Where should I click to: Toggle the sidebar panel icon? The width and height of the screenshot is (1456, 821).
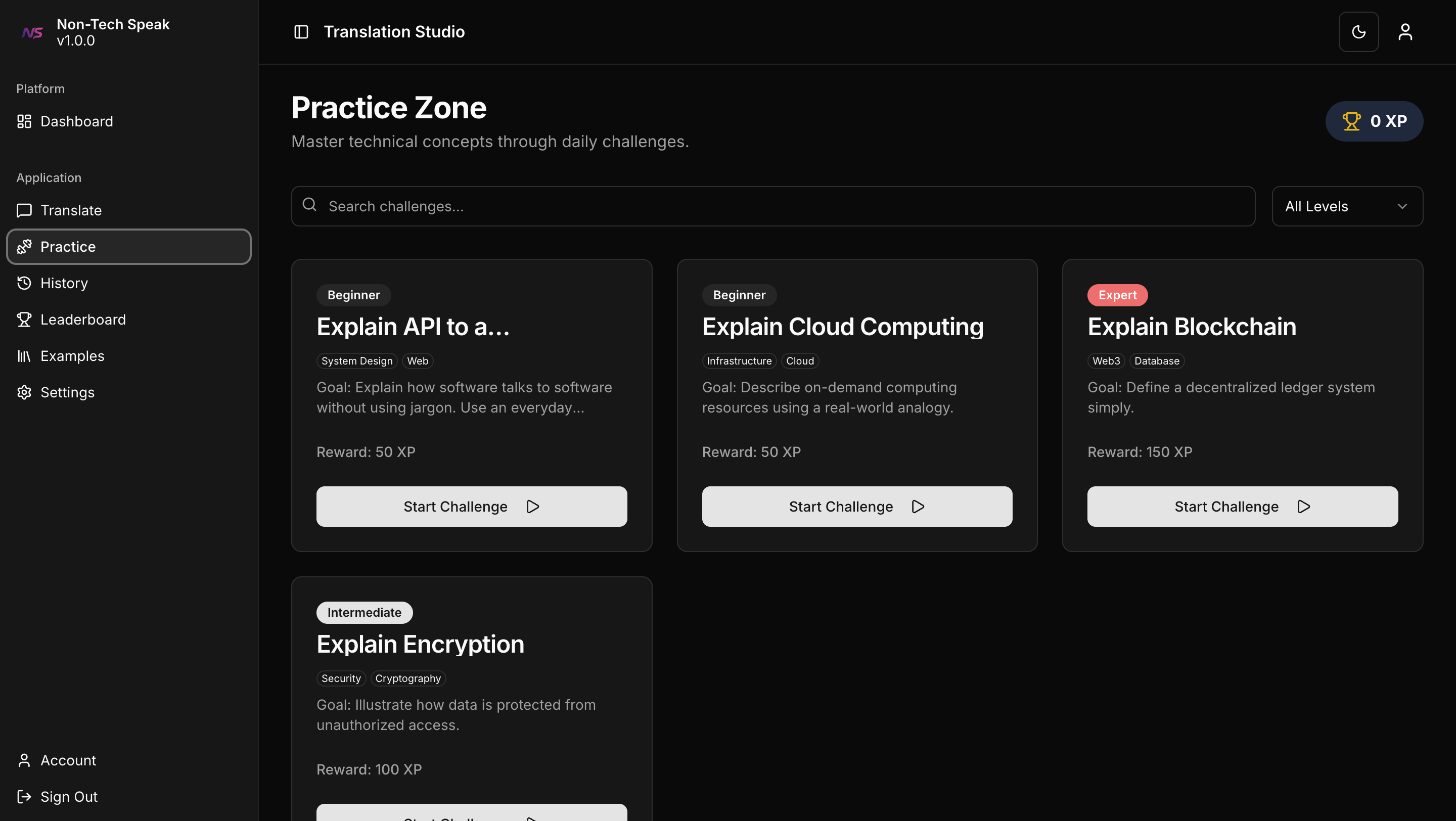click(x=301, y=32)
